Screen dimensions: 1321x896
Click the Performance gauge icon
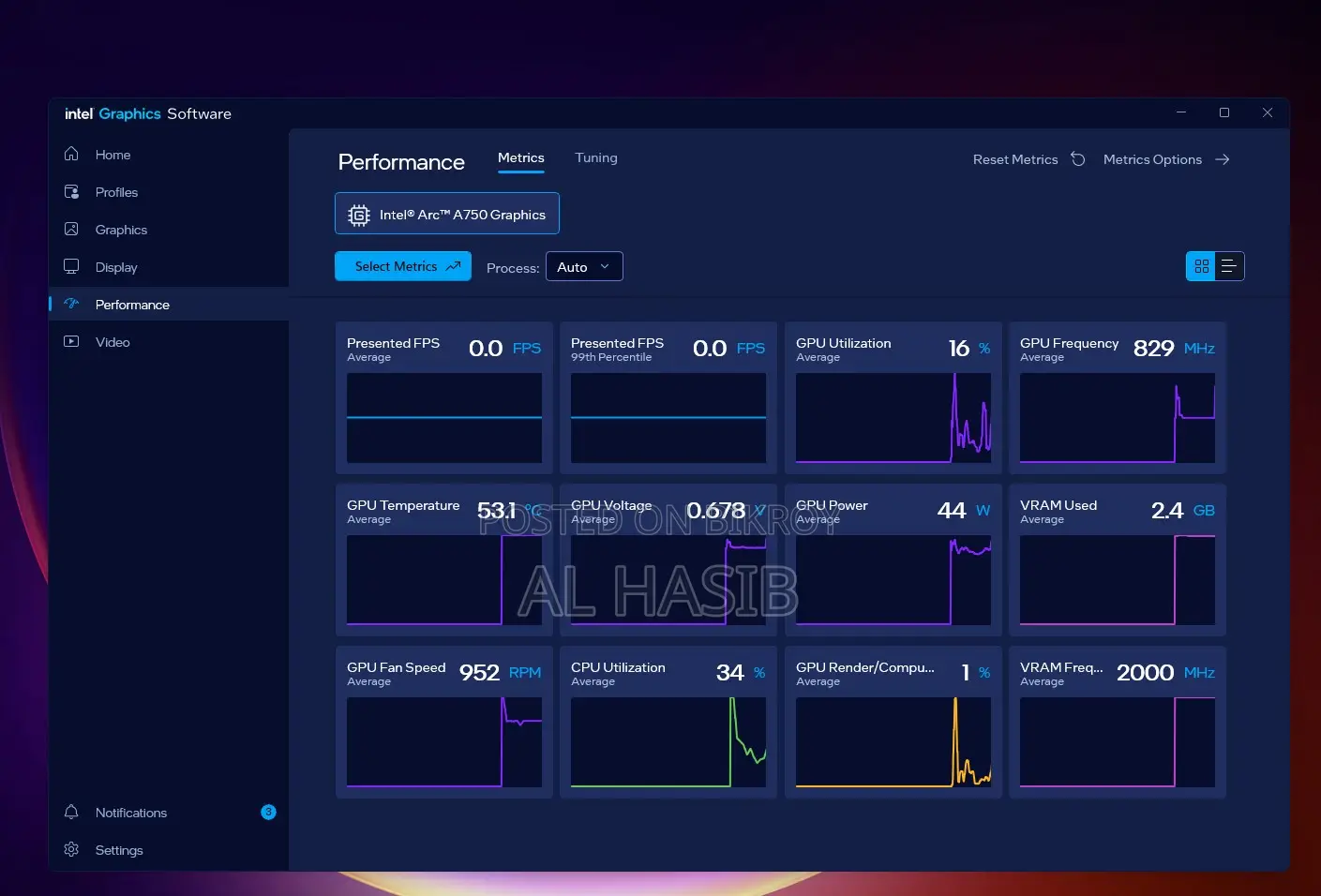(71, 305)
